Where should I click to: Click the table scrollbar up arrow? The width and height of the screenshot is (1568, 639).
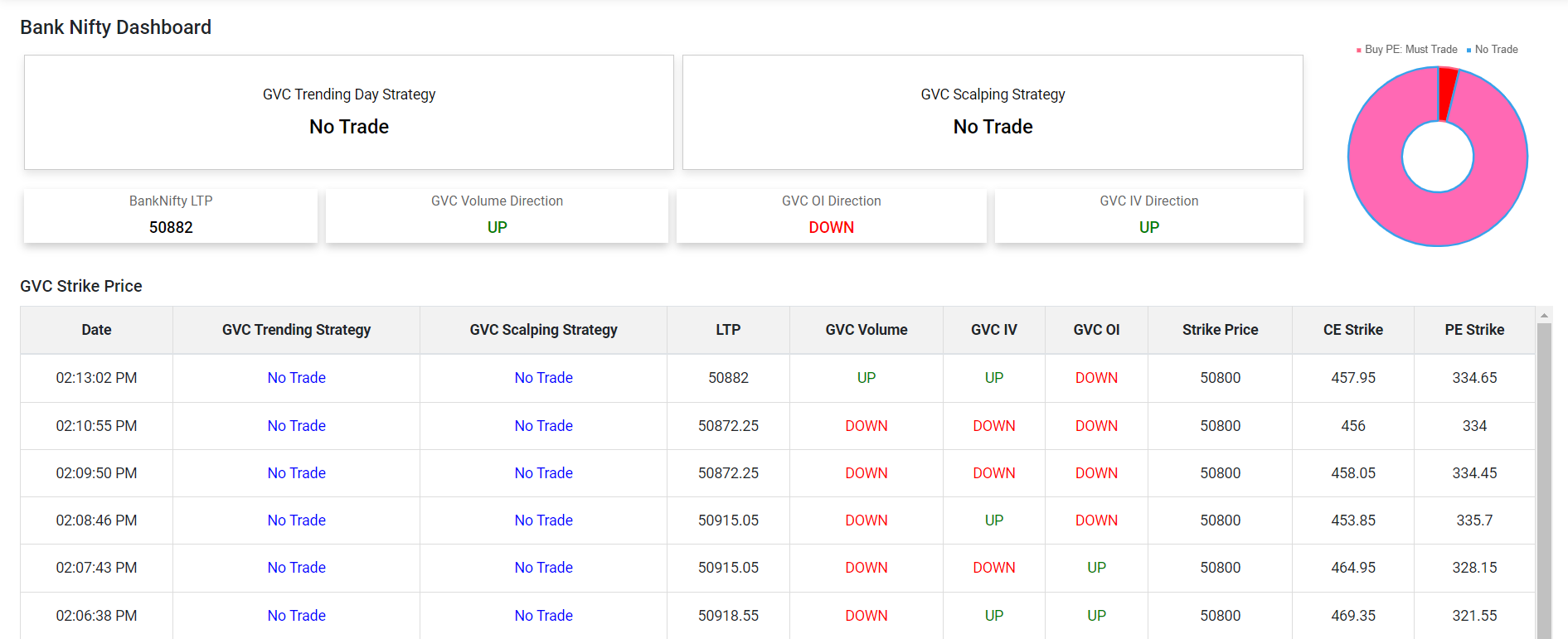point(1544,315)
